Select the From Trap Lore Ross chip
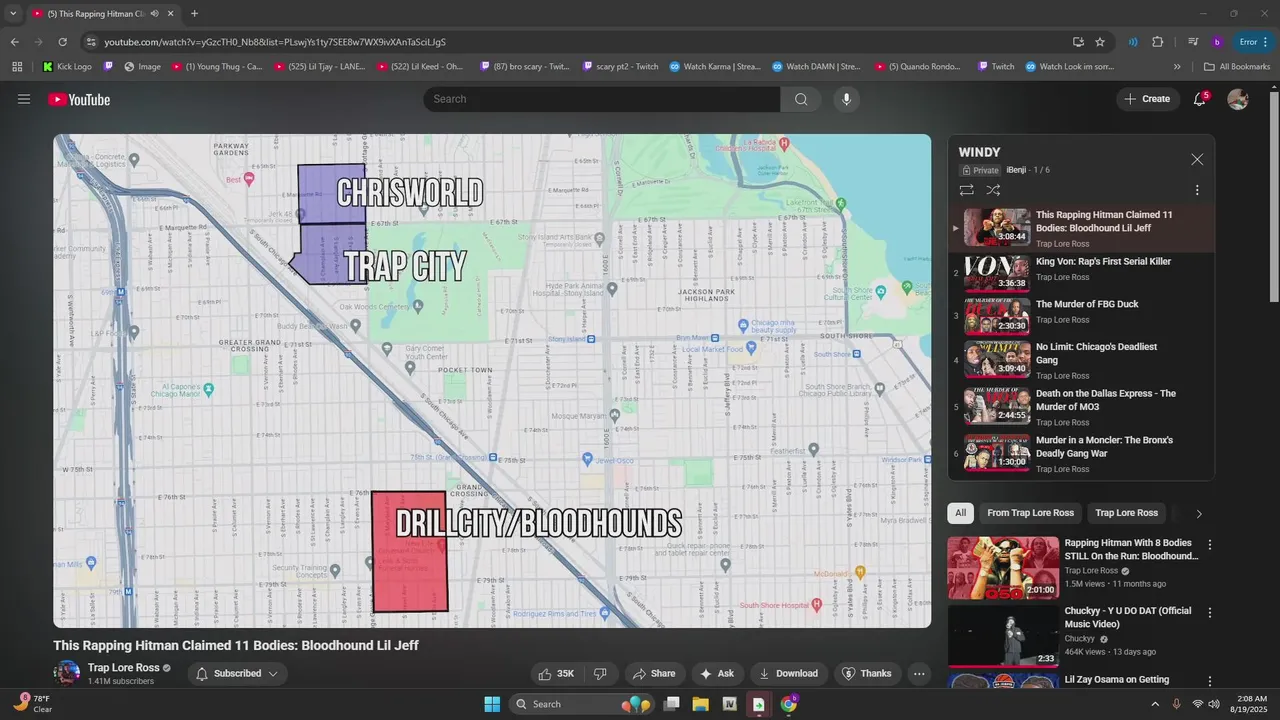 (x=1030, y=513)
